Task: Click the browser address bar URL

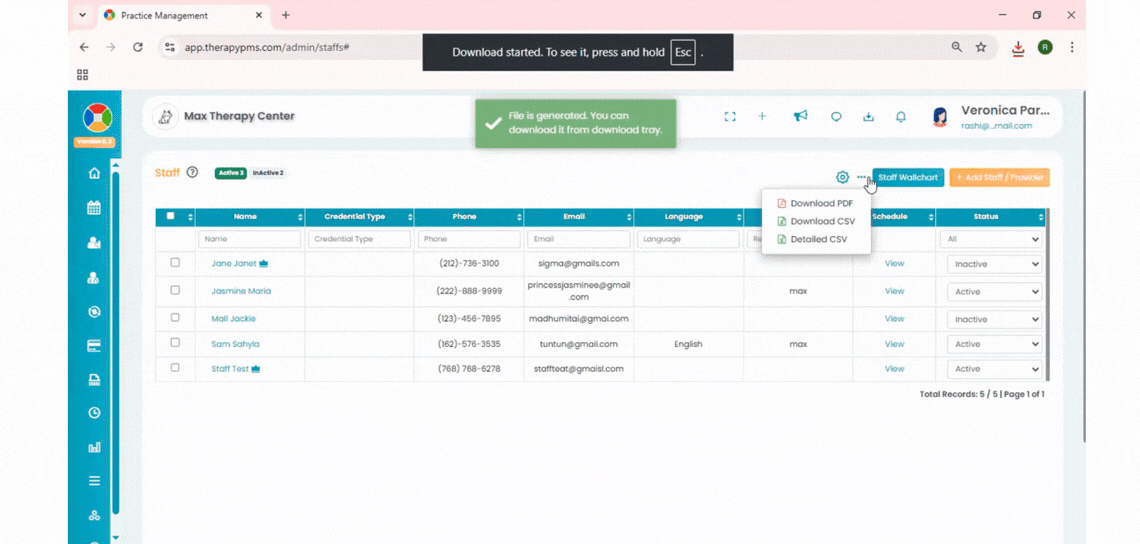Action: [x=268, y=47]
